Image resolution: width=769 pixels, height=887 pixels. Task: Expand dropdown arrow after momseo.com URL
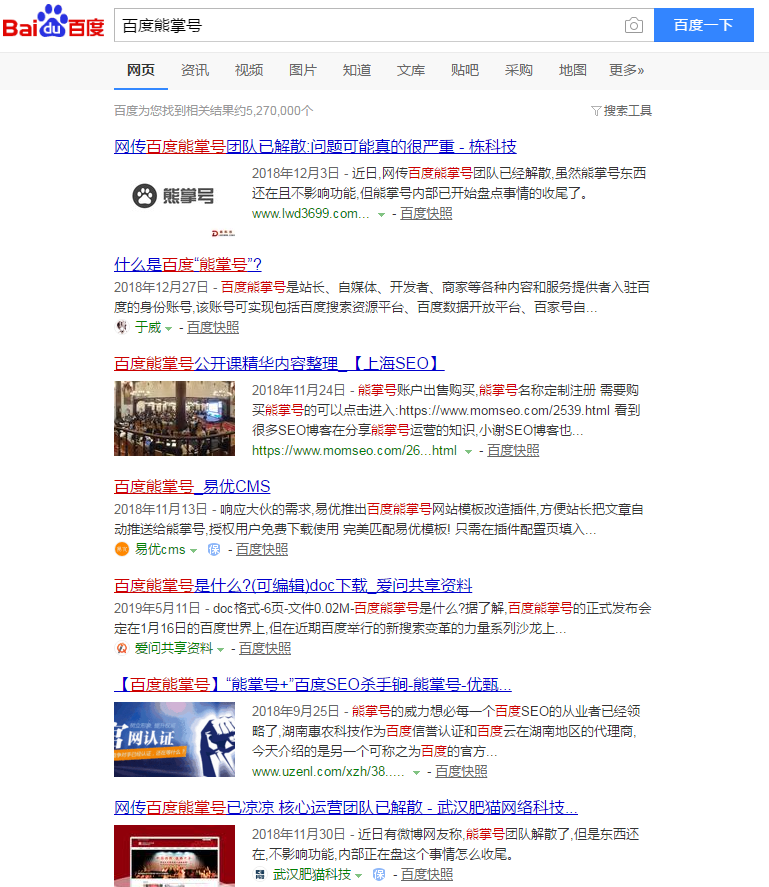[x=469, y=451]
